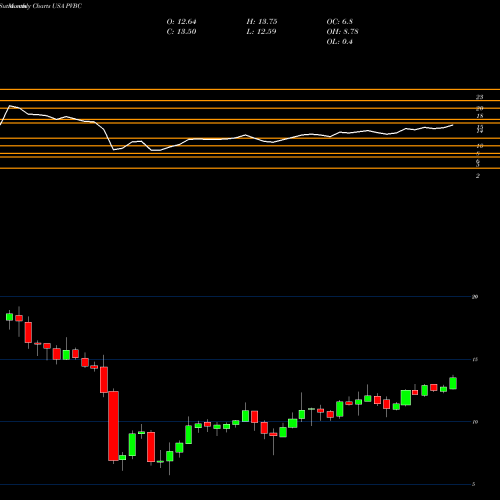Viewport: 500px width, 500px height.
Task: Click the 5 label on candlestick price axis
Action: tap(474, 484)
